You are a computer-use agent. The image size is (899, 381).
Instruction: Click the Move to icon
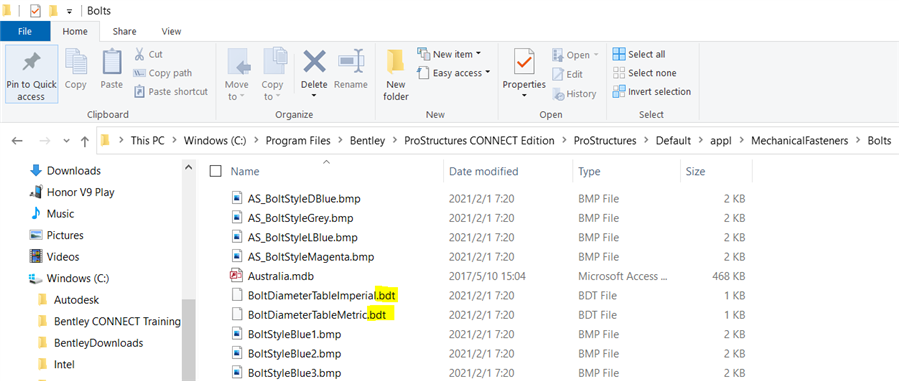[x=239, y=62]
